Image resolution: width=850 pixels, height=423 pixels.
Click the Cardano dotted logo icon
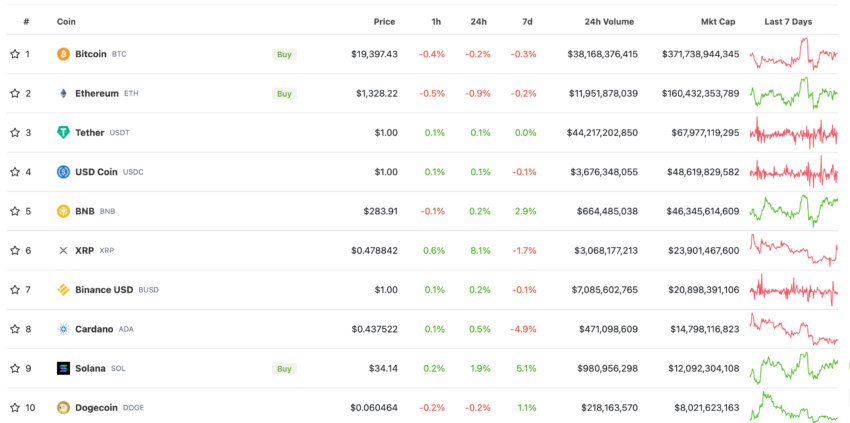pos(63,329)
